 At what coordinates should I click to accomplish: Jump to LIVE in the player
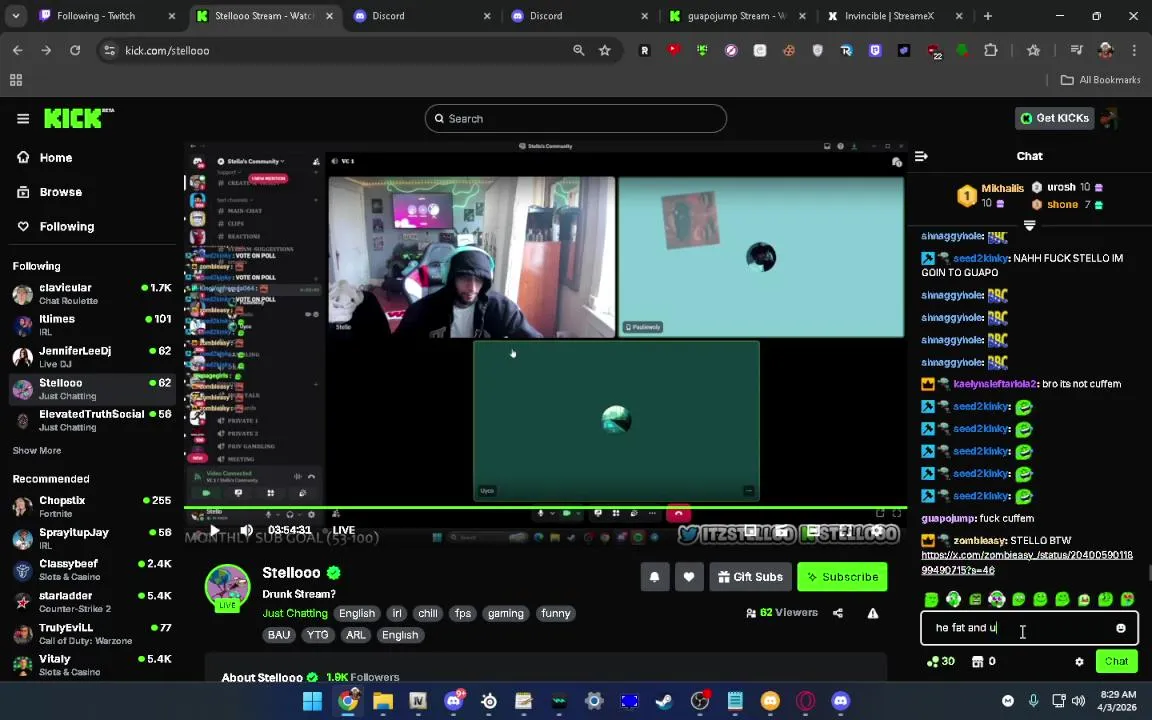click(x=344, y=530)
